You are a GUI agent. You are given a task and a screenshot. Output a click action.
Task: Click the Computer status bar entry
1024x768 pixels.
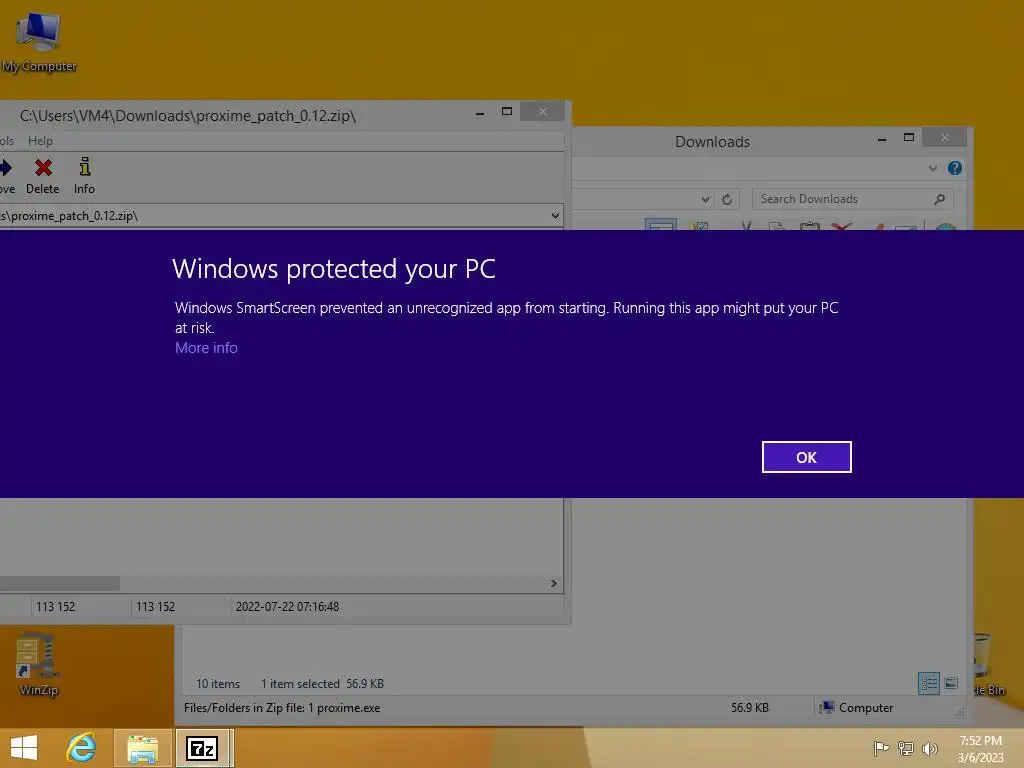[x=858, y=708]
